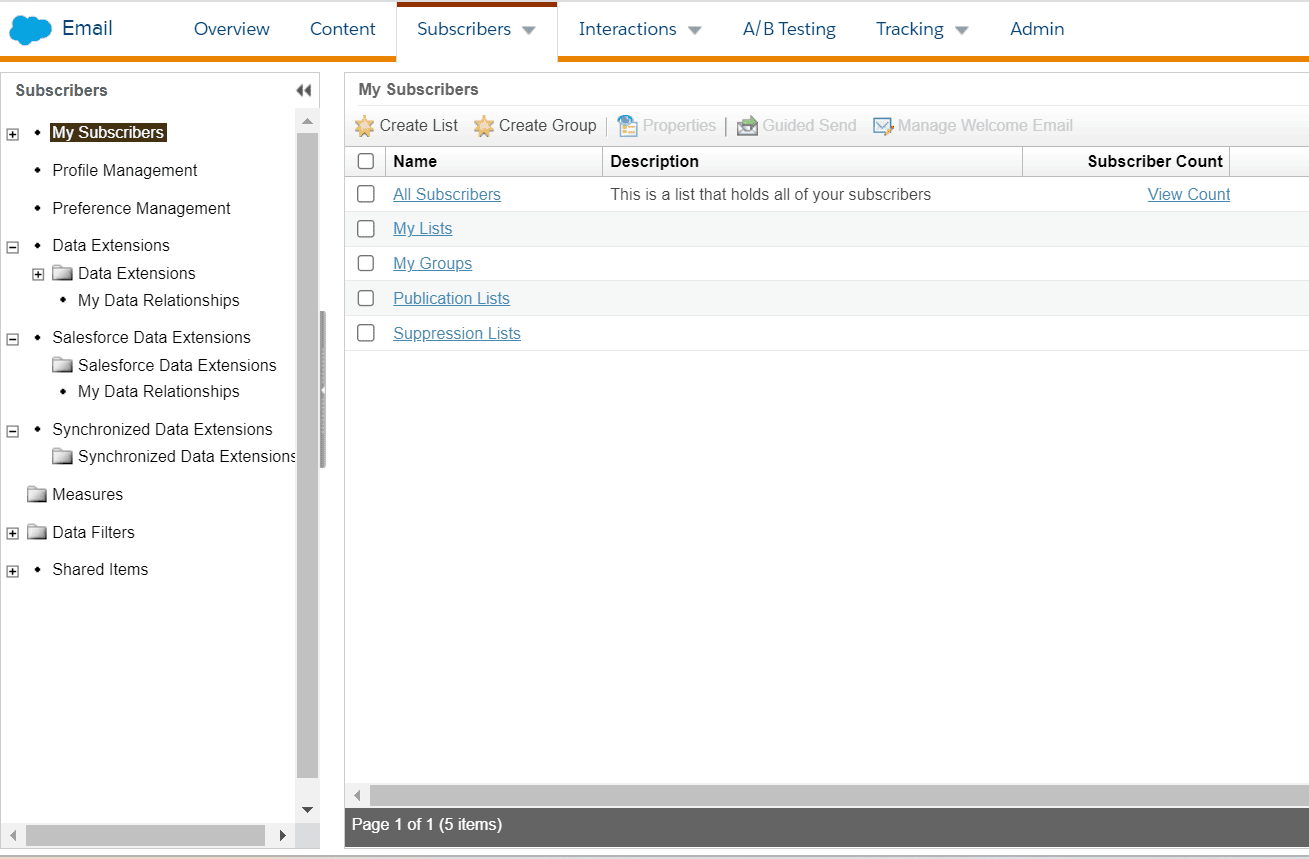Screen dimensions: 1309x859
Task: Expand the Shared Items tree node
Action: [12, 569]
